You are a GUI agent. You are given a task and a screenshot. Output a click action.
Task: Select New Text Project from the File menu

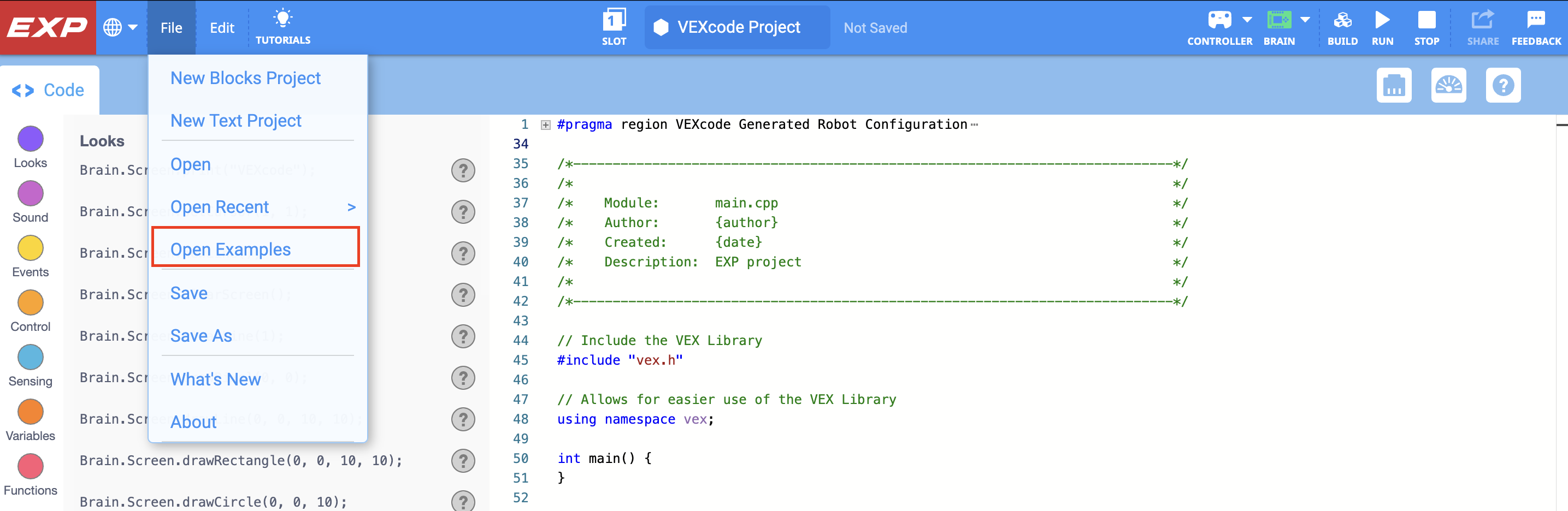point(236,121)
